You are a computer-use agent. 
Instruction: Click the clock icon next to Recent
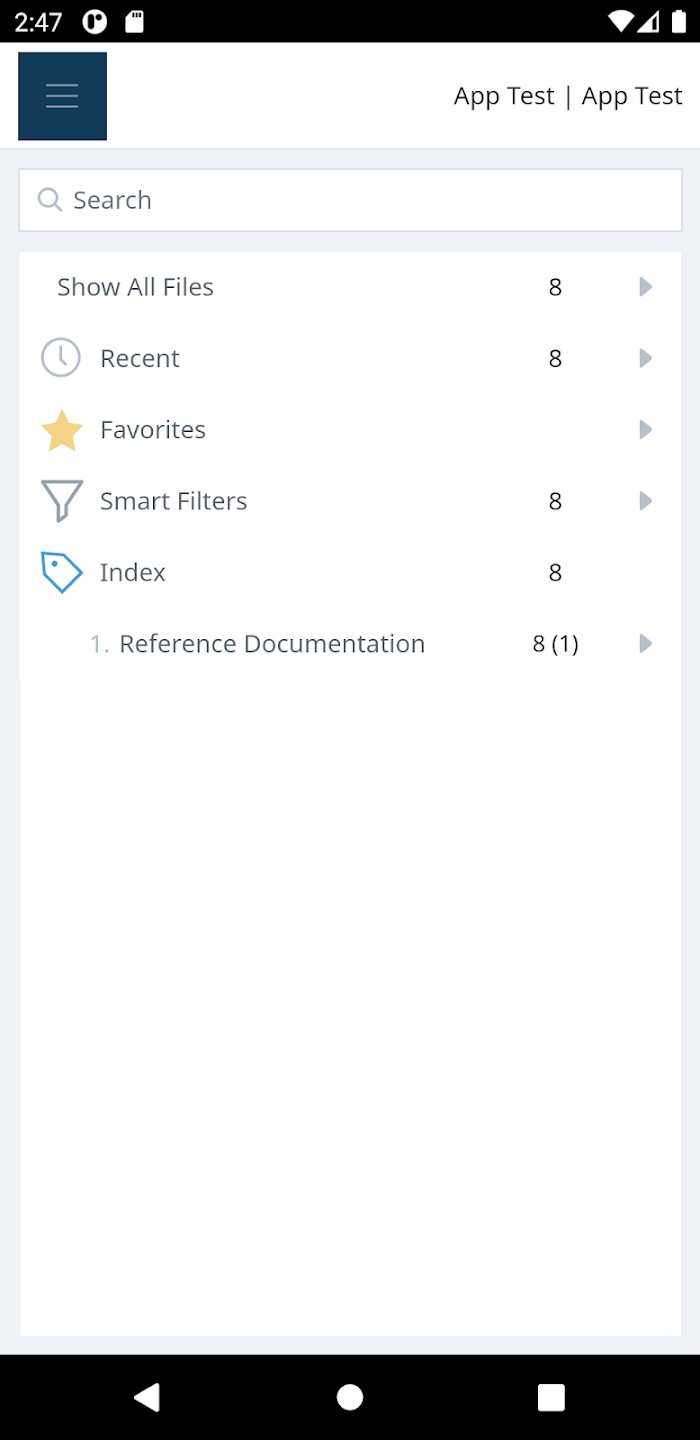60,357
